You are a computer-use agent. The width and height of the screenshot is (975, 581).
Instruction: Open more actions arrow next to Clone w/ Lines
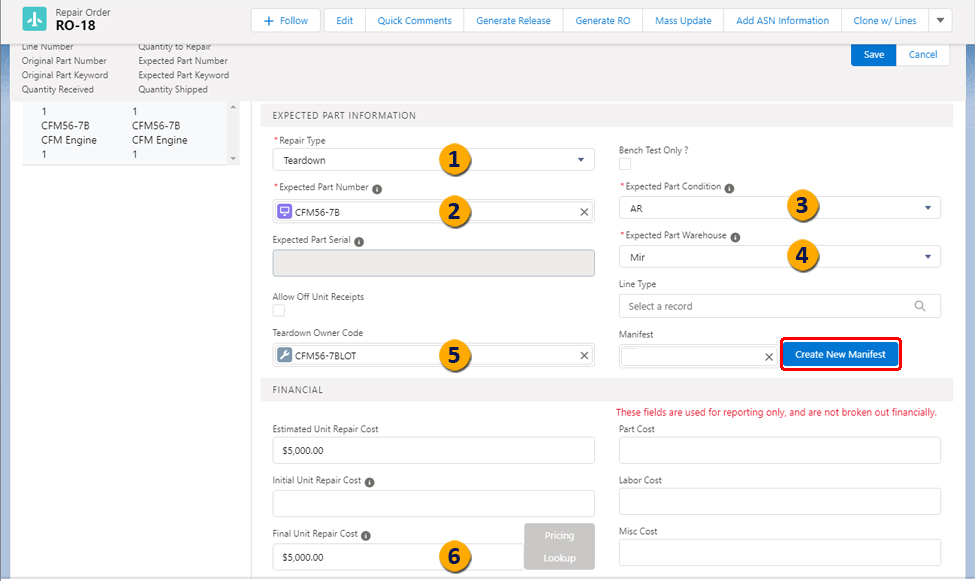tap(940, 20)
